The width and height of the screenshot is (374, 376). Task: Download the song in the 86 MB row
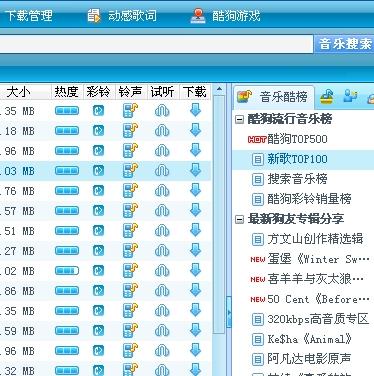point(195,291)
